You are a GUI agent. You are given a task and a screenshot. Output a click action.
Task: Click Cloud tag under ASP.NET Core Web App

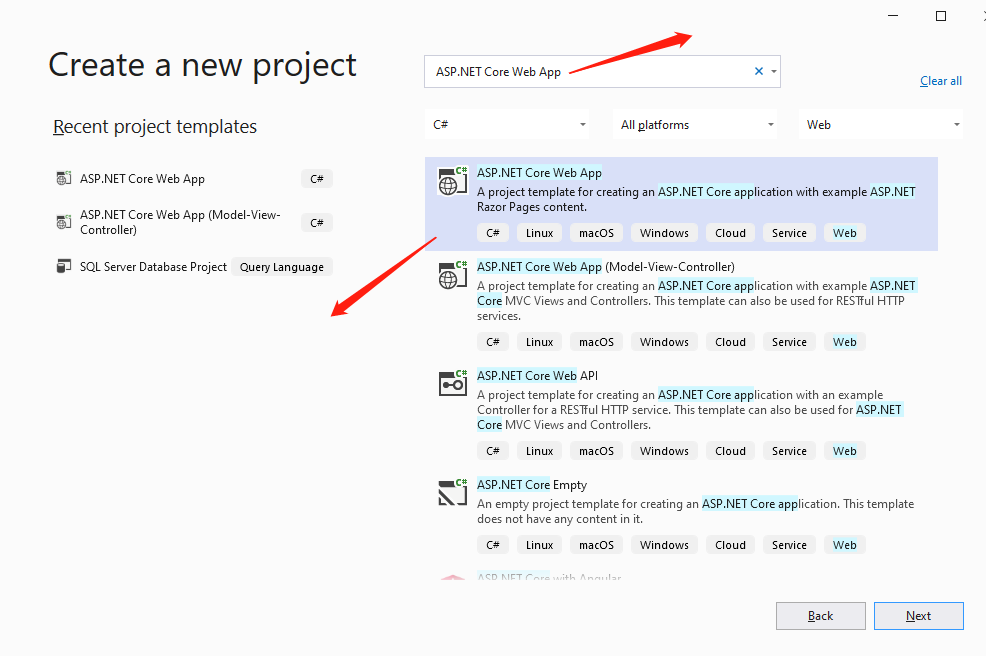[730, 233]
